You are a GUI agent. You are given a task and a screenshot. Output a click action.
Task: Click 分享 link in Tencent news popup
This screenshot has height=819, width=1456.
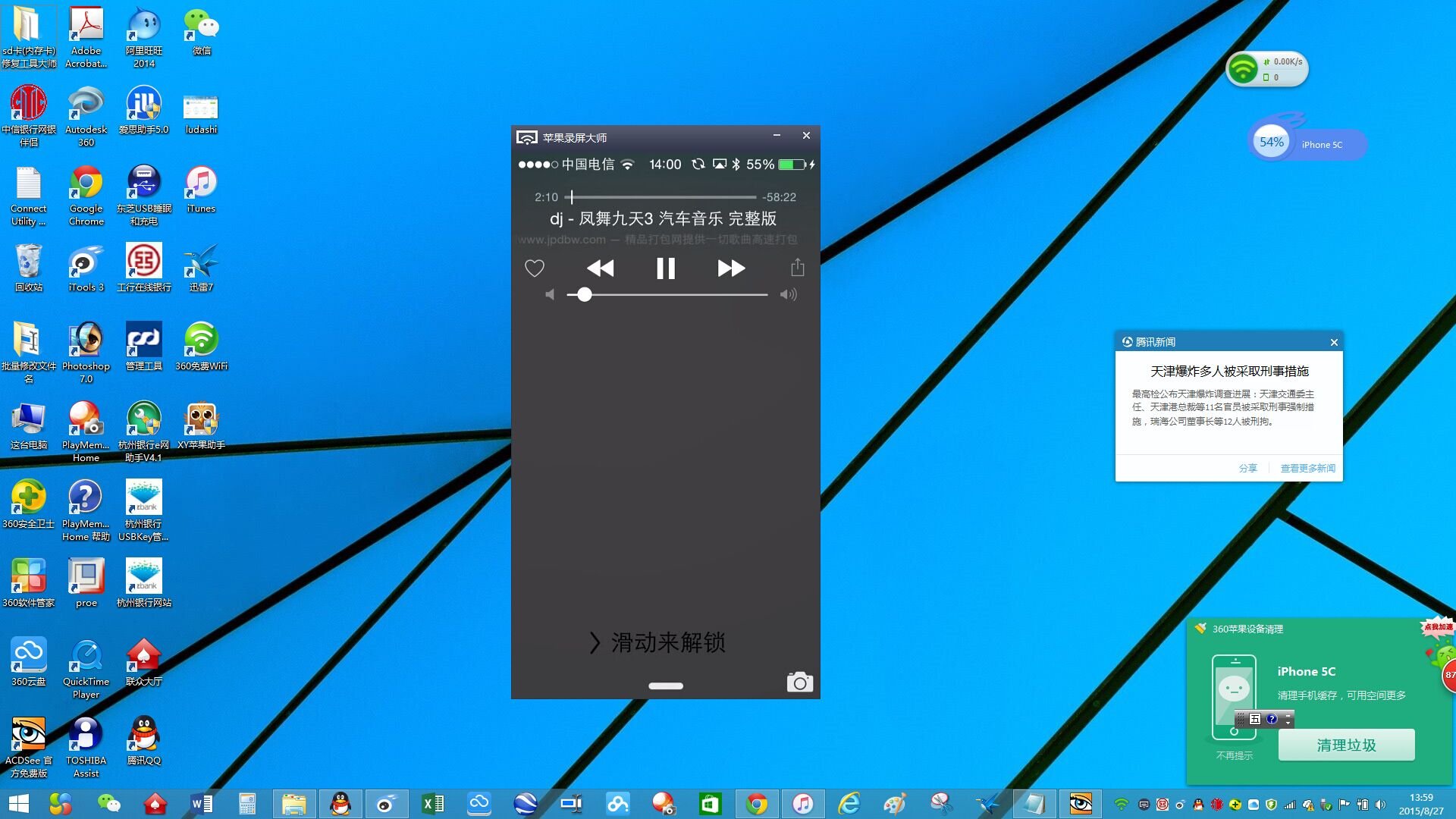pyautogui.click(x=1247, y=468)
